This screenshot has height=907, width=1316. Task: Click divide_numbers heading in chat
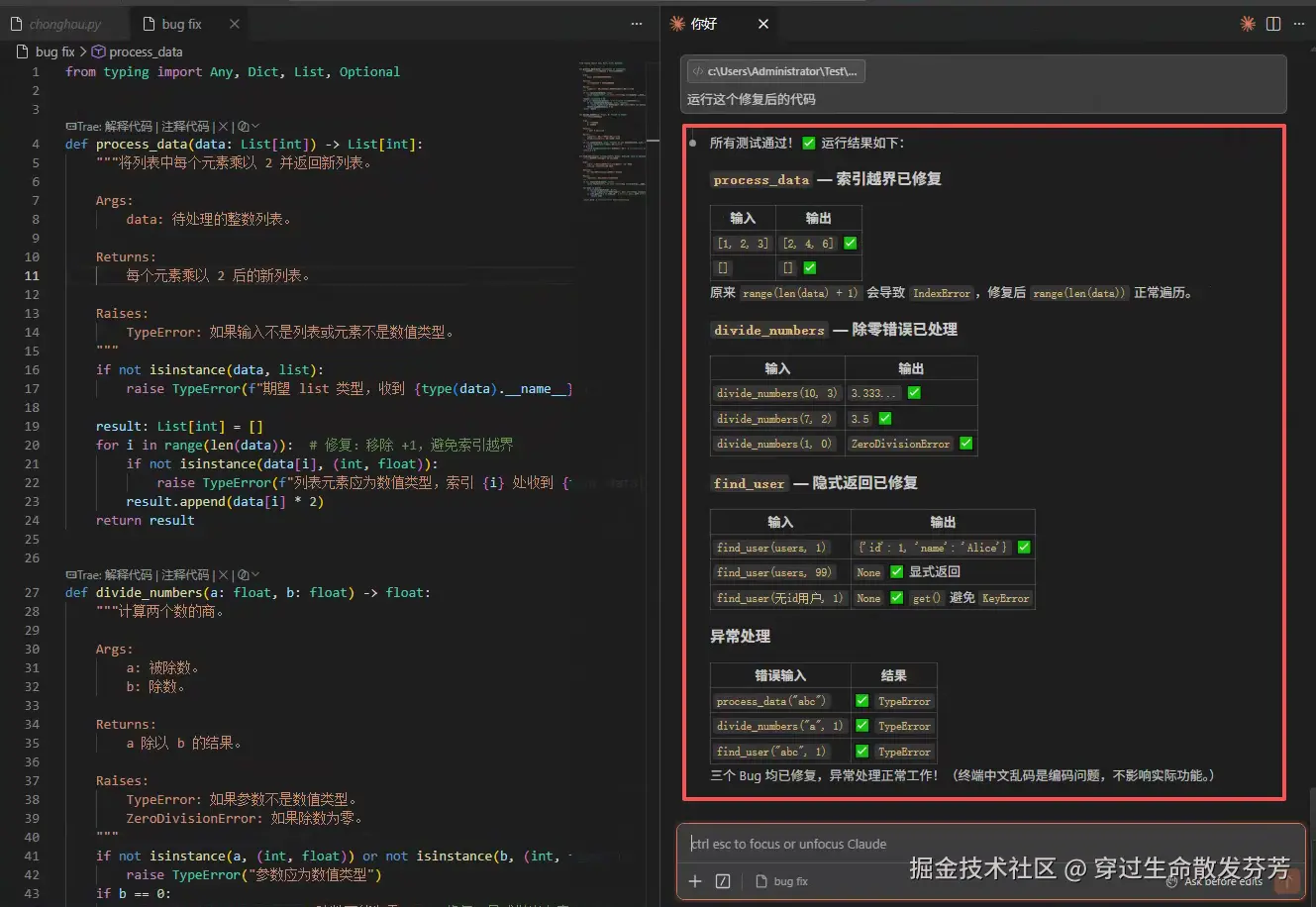click(769, 330)
